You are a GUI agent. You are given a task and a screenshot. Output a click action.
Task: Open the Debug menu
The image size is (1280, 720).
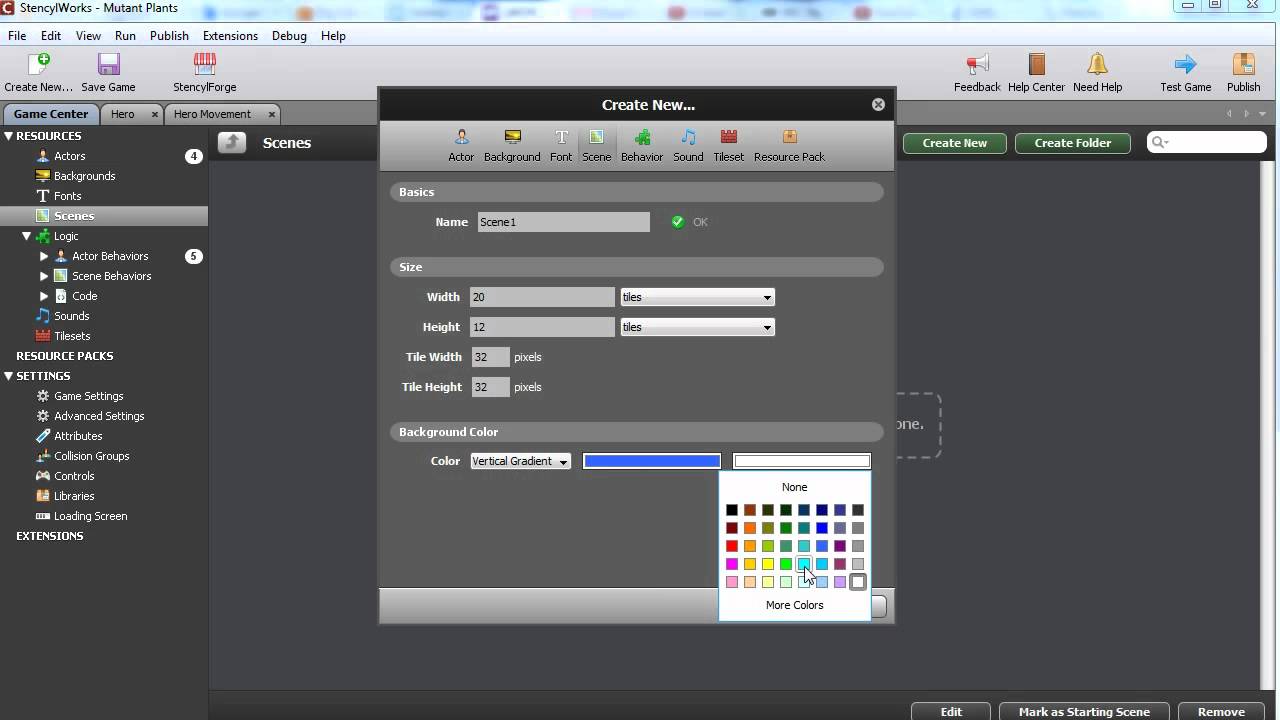pos(289,36)
